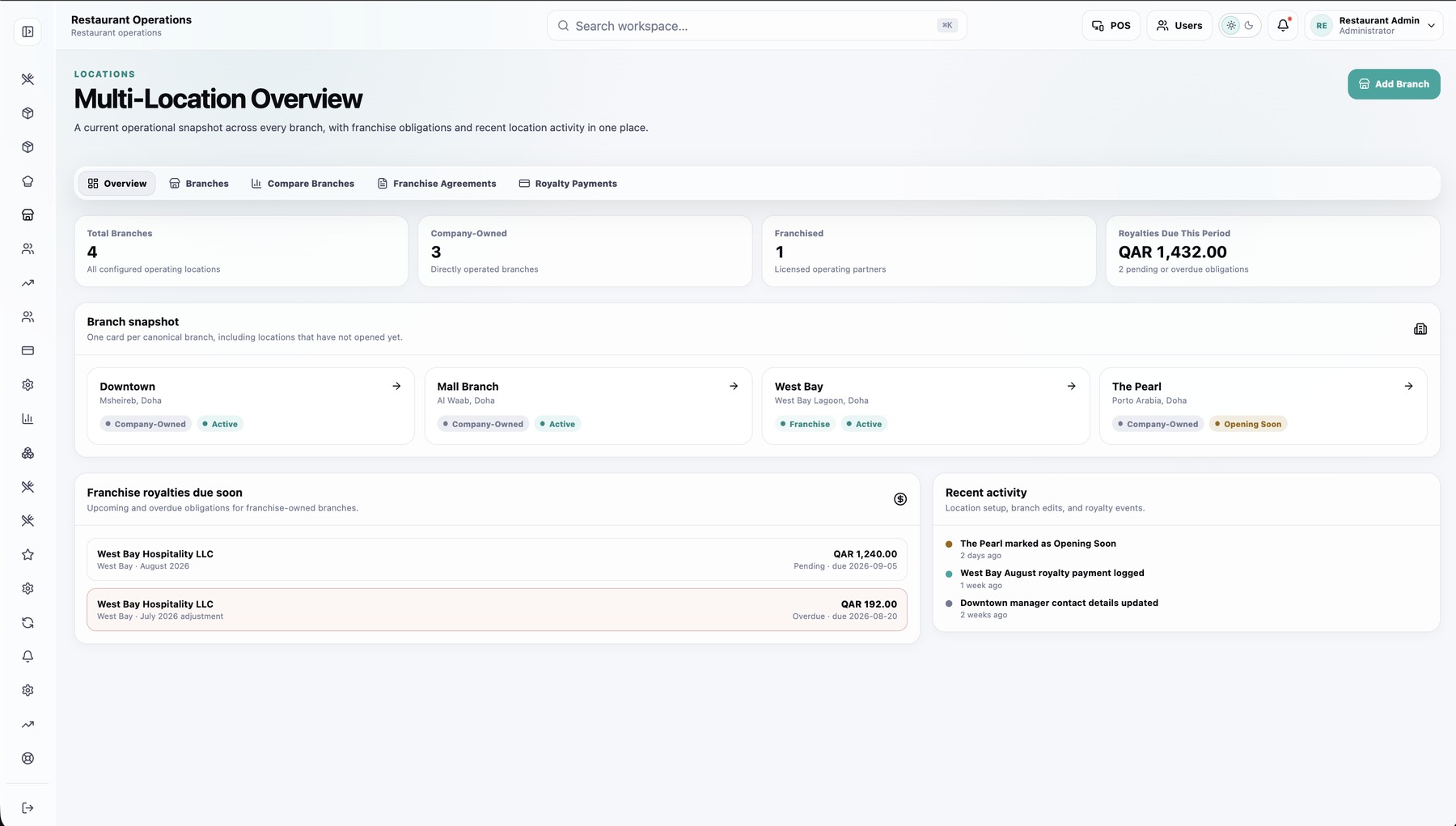The height and width of the screenshot is (826, 1456).
Task: Click the Add Branch button
Action: pyautogui.click(x=1394, y=84)
